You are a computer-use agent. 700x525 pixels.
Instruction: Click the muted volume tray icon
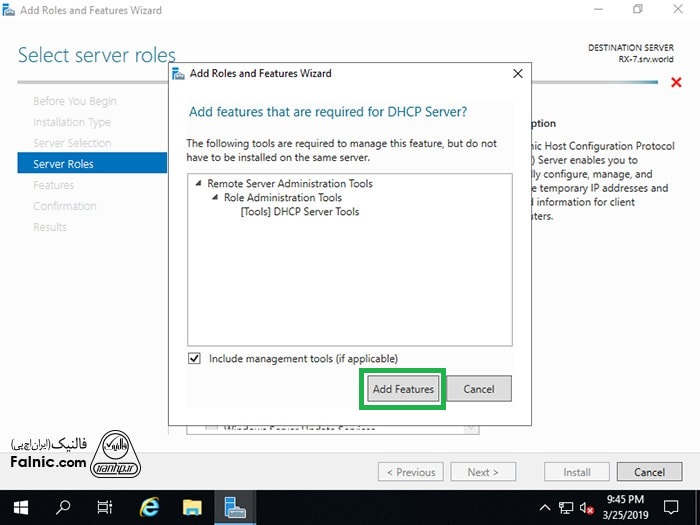[586, 508]
